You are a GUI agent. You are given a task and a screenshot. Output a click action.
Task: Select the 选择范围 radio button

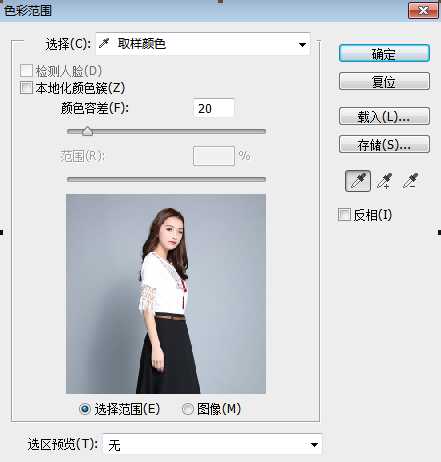click(x=85, y=409)
